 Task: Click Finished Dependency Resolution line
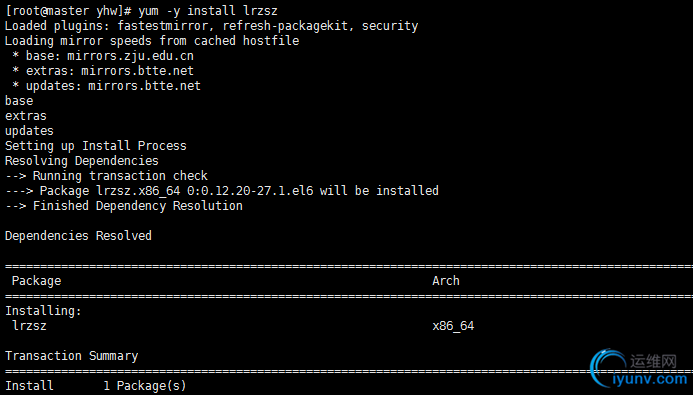tap(124, 206)
